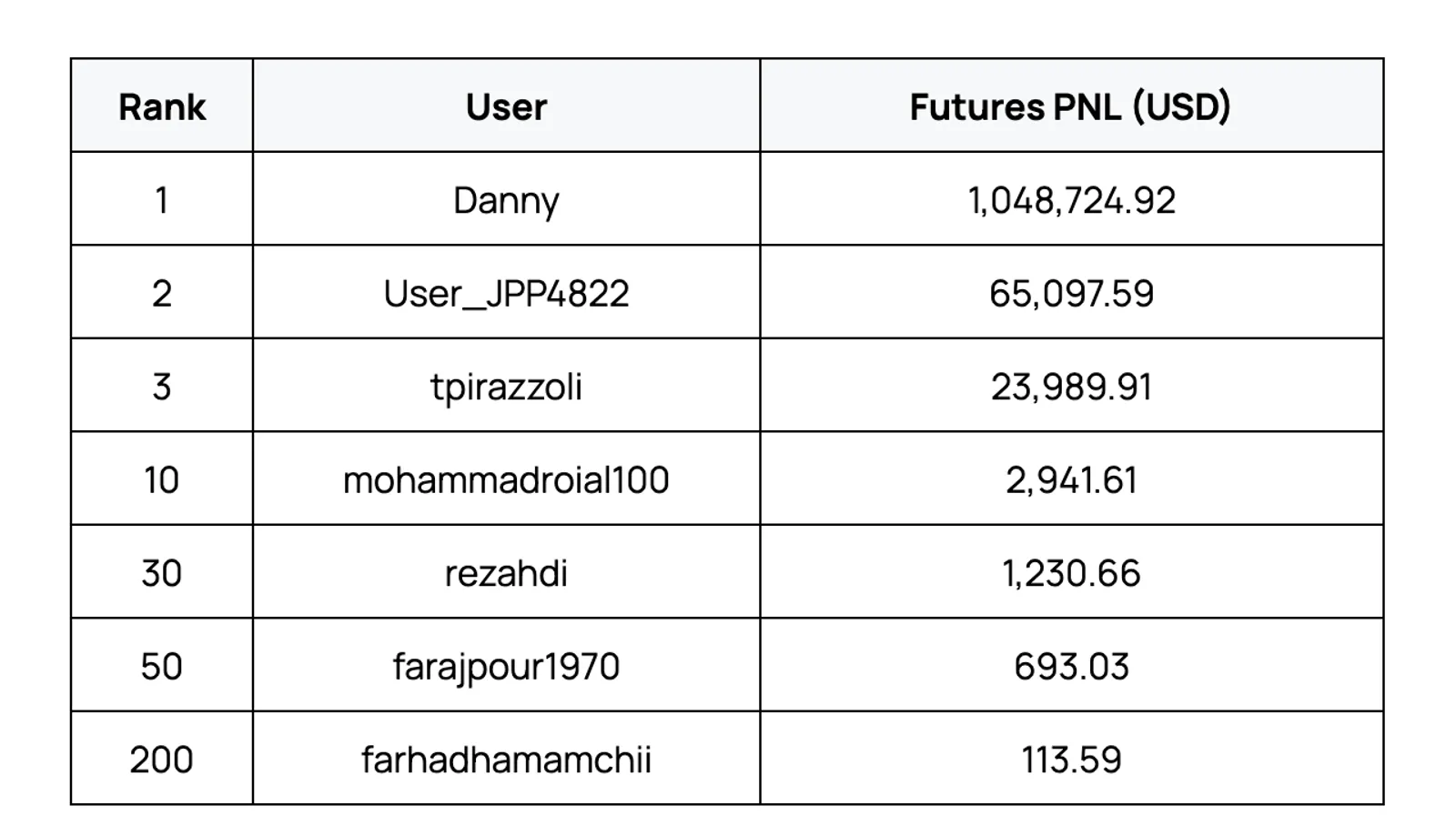The height and width of the screenshot is (826, 1456).
Task: Select the rezahdi username cell
Action: (506, 574)
